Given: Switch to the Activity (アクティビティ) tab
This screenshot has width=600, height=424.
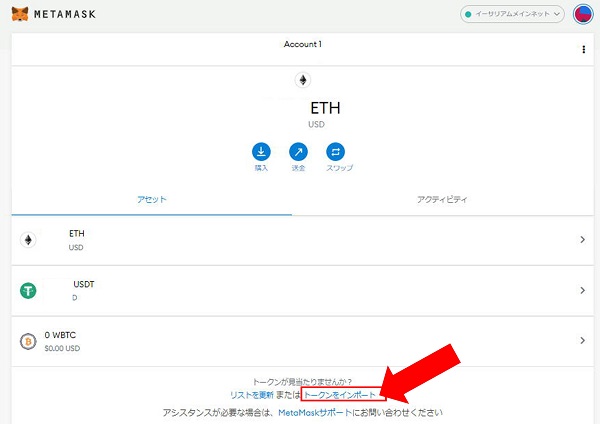Looking at the screenshot, I should (442, 199).
